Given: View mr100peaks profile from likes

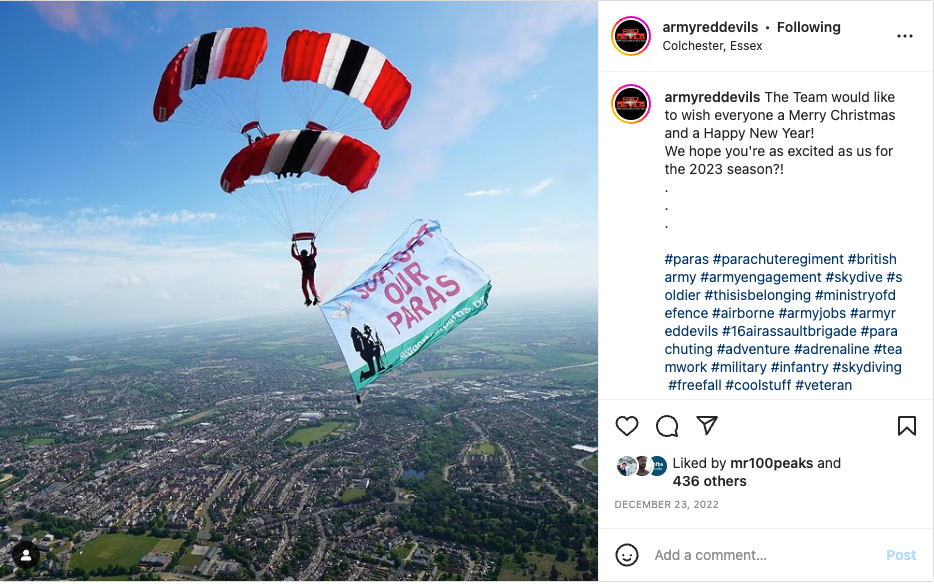Looking at the screenshot, I should (771, 463).
